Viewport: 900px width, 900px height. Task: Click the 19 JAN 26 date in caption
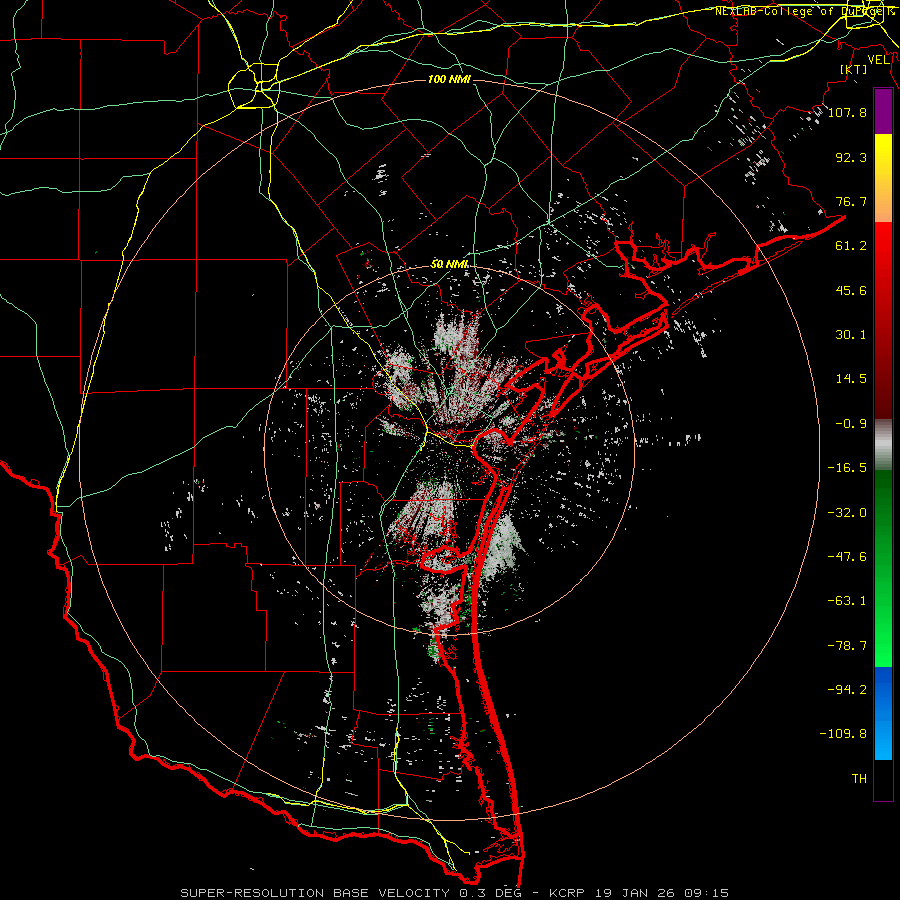(635, 893)
